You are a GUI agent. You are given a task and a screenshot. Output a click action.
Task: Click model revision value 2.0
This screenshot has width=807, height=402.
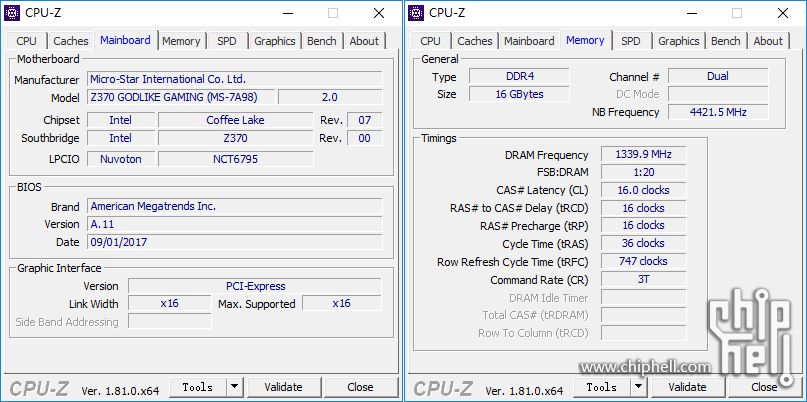330,97
